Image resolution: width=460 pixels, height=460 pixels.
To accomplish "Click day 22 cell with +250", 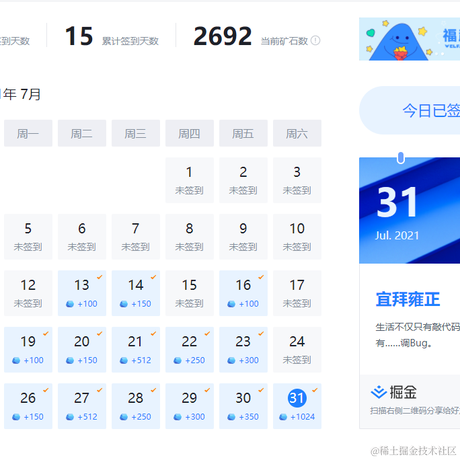I will point(189,350).
